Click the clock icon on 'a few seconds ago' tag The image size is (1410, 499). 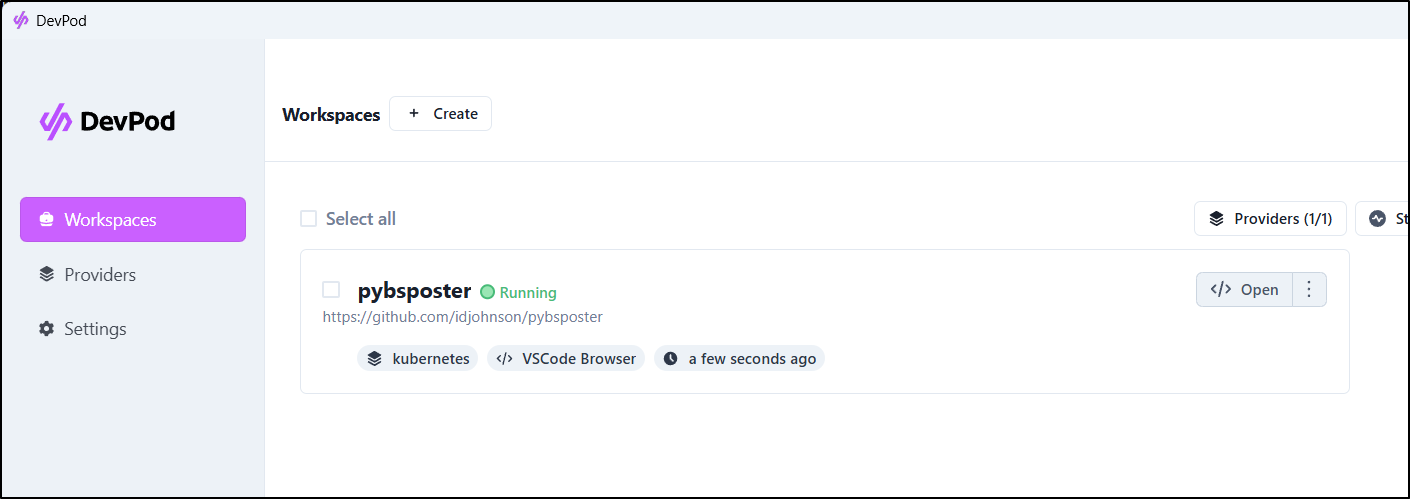(x=670, y=358)
